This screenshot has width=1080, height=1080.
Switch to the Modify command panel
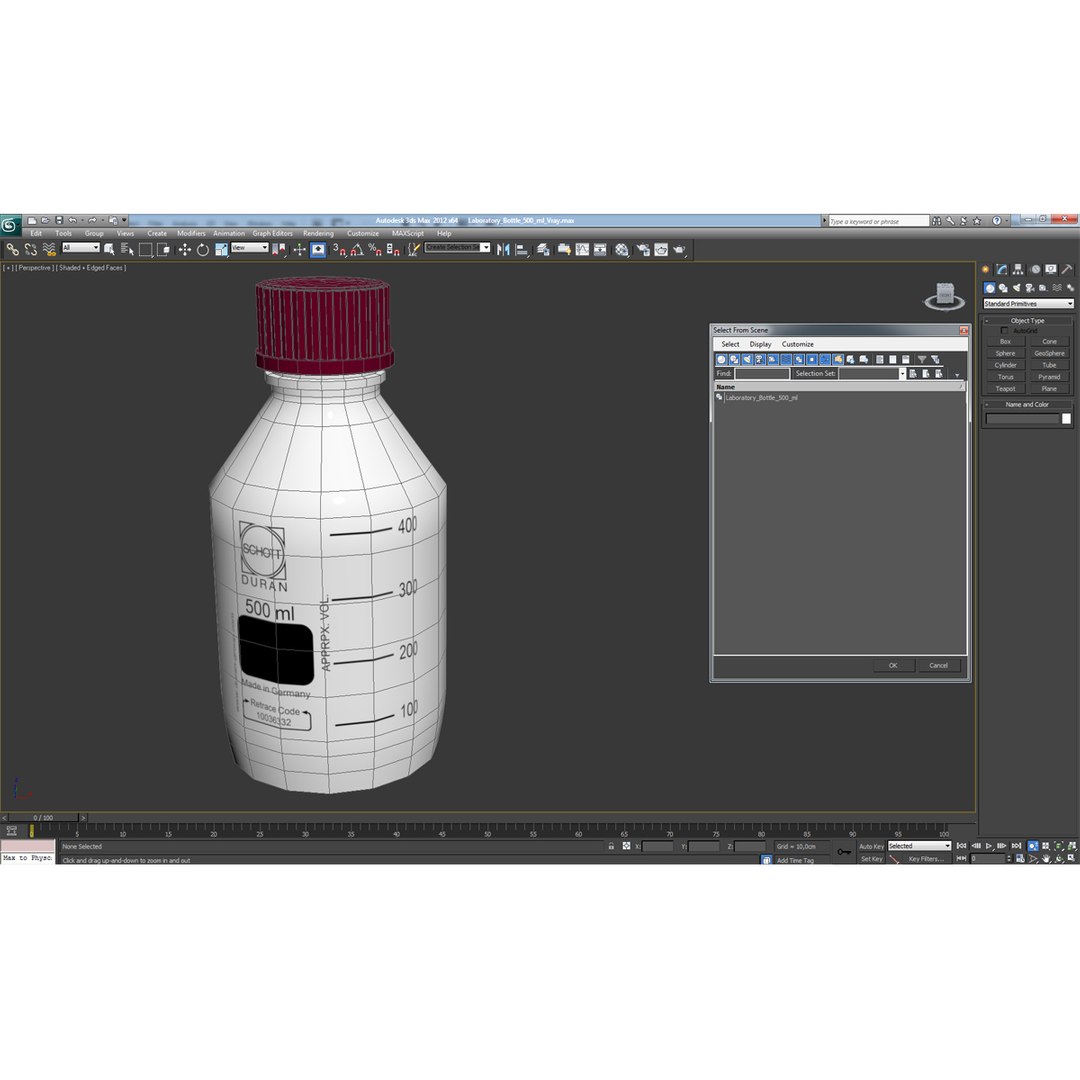pyautogui.click(x=1001, y=269)
